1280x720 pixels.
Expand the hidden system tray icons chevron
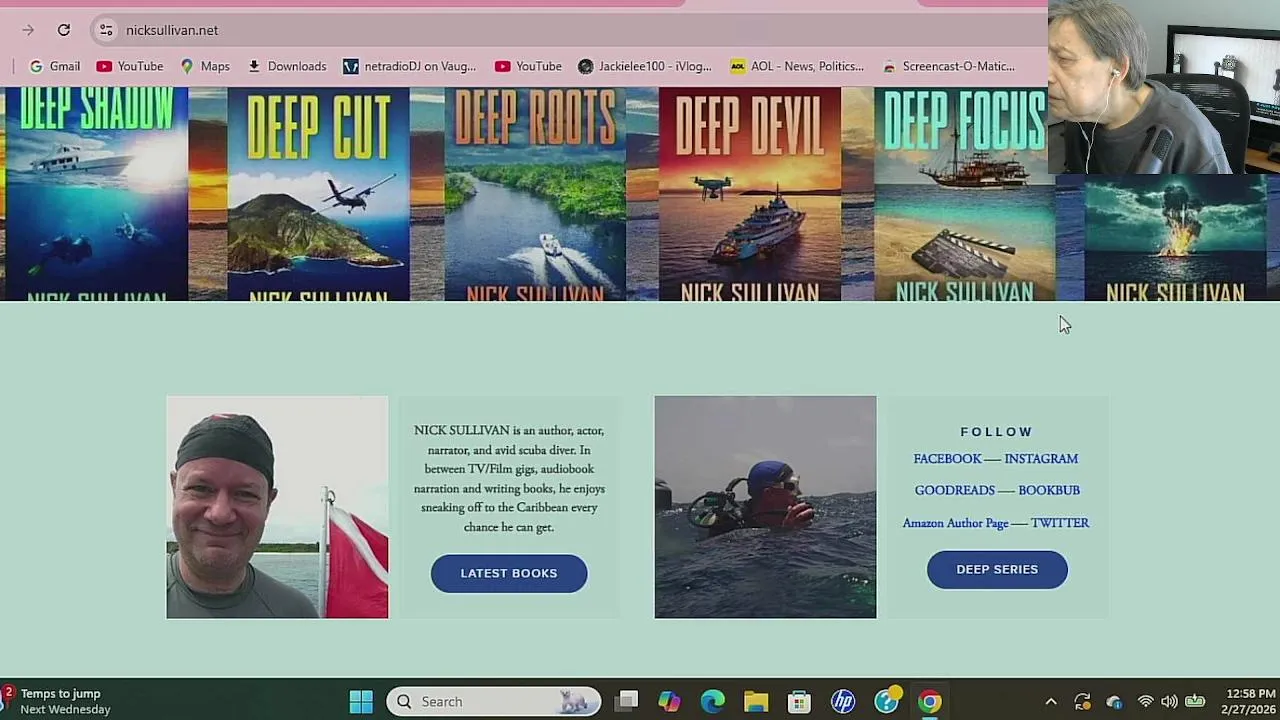1051,702
